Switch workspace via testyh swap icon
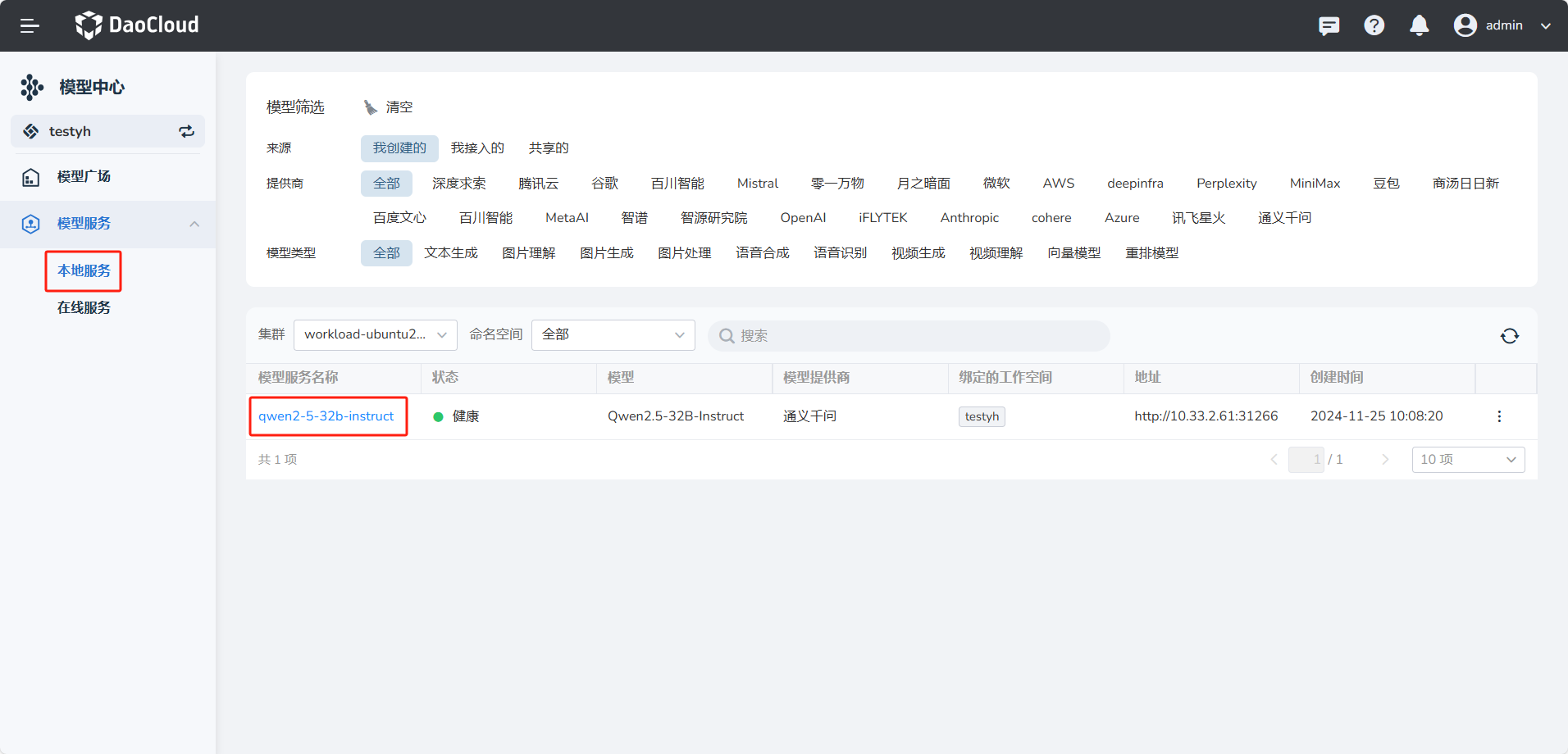 coord(187,131)
